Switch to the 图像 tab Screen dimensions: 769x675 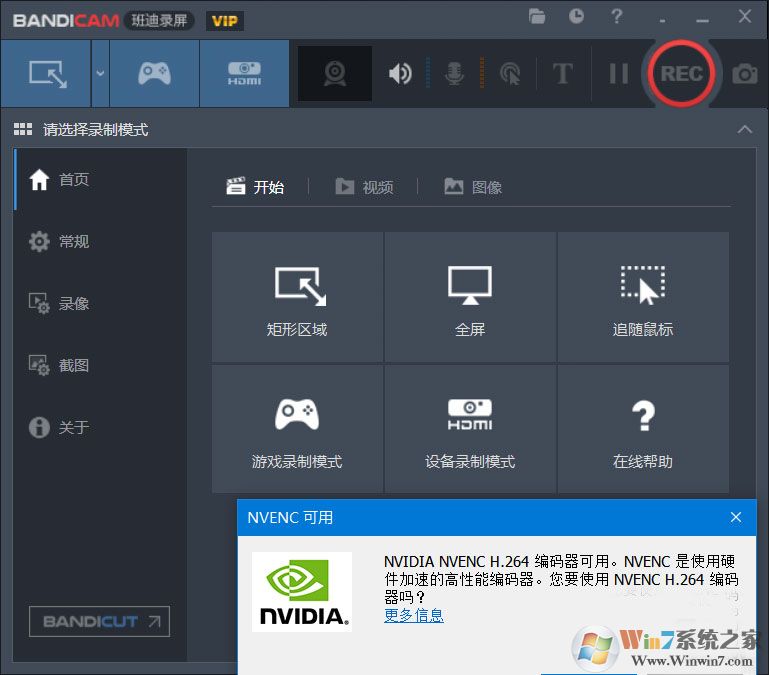coord(473,187)
